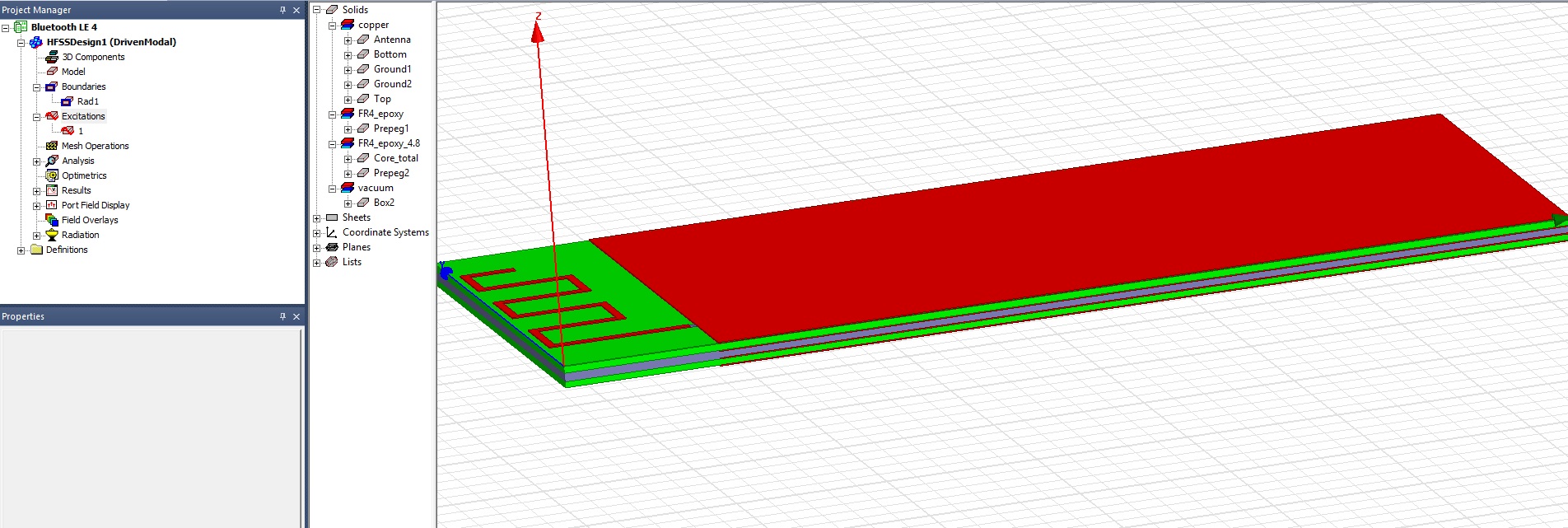Click the Mesh Operations icon
1568x528 pixels.
pos(52,146)
